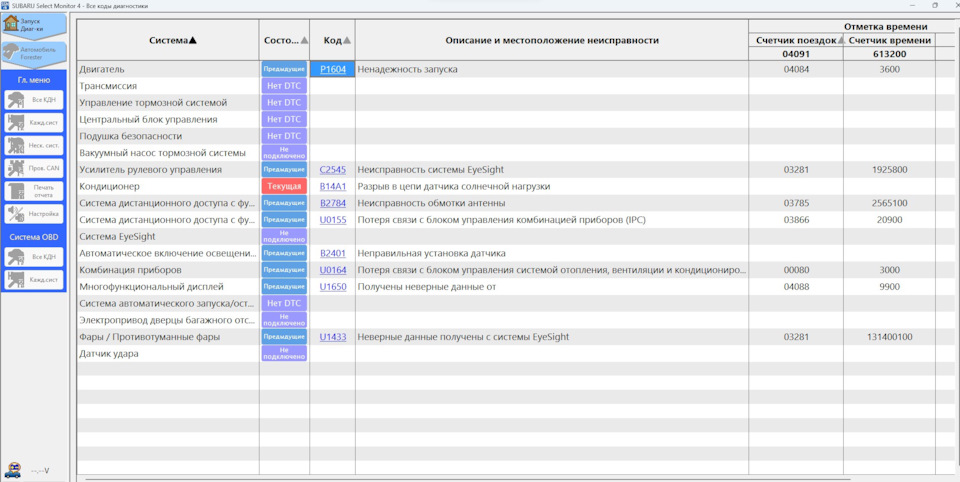960x482 pixels.
Task: Open Кажд.сист under Система OBD
Action: pyautogui.click(x=34, y=280)
